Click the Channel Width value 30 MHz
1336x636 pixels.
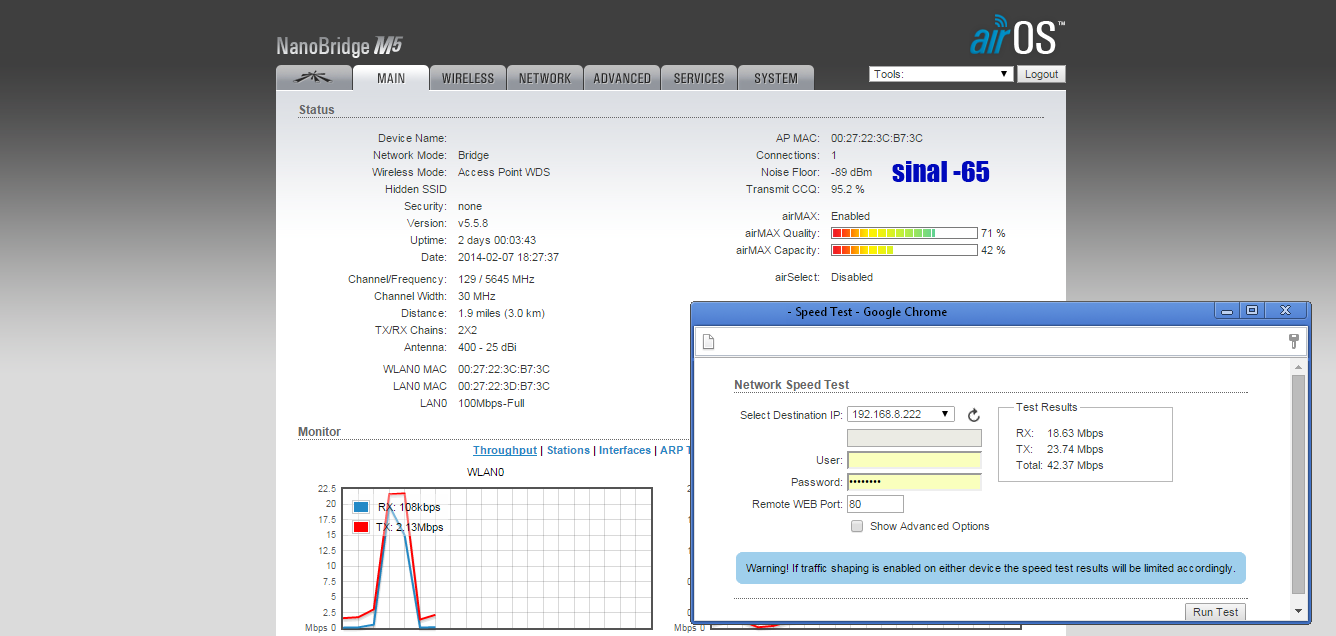click(x=477, y=296)
